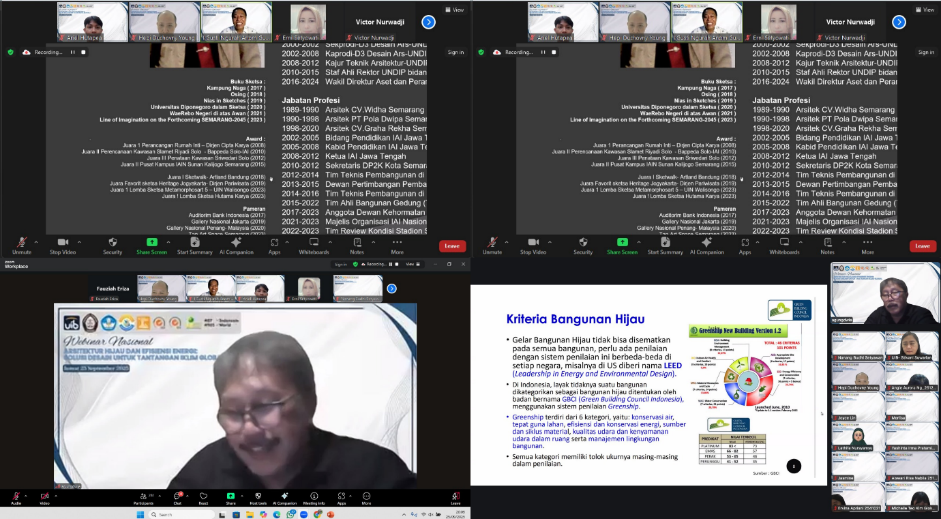Expand the arrow beside the Audio button
The image size is (941, 519).
pyautogui.click(x=28, y=493)
